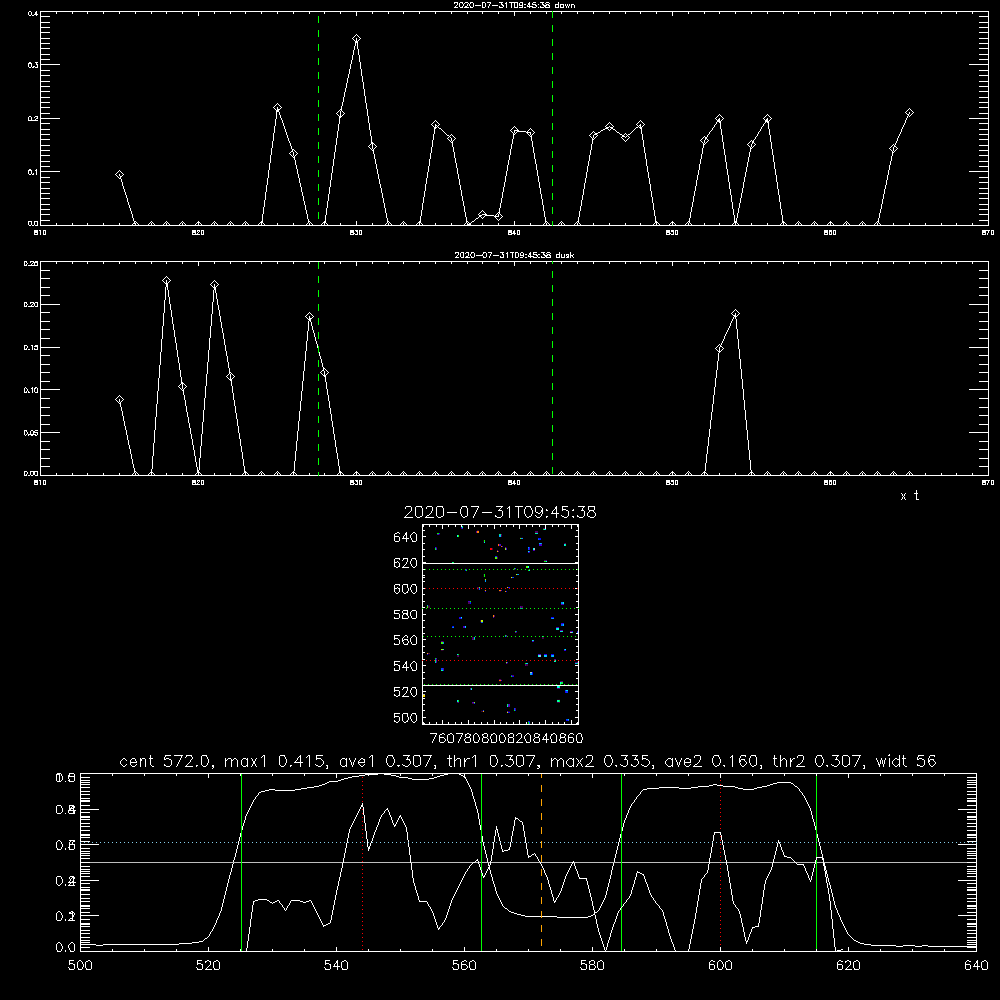Click the 'thr2 0.307' value in header

click(818, 761)
